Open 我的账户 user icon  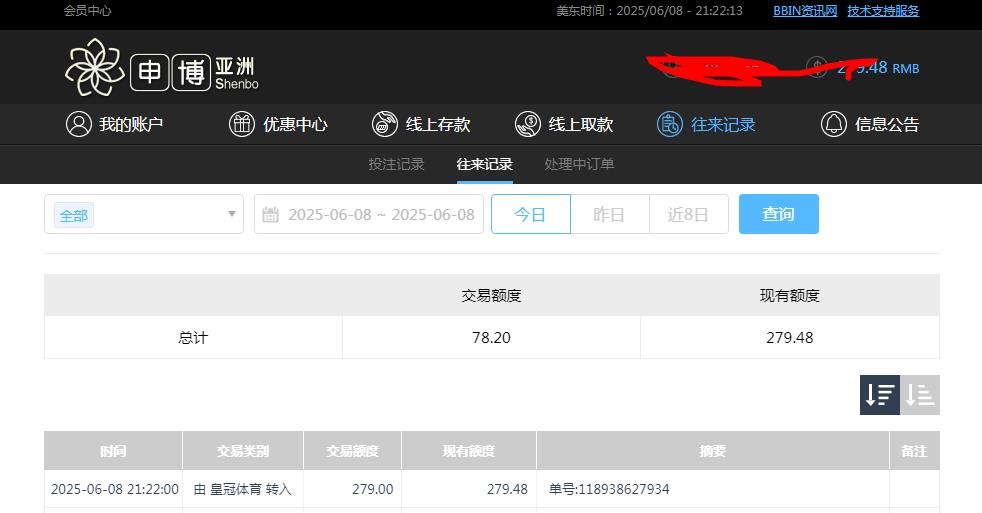tap(79, 124)
